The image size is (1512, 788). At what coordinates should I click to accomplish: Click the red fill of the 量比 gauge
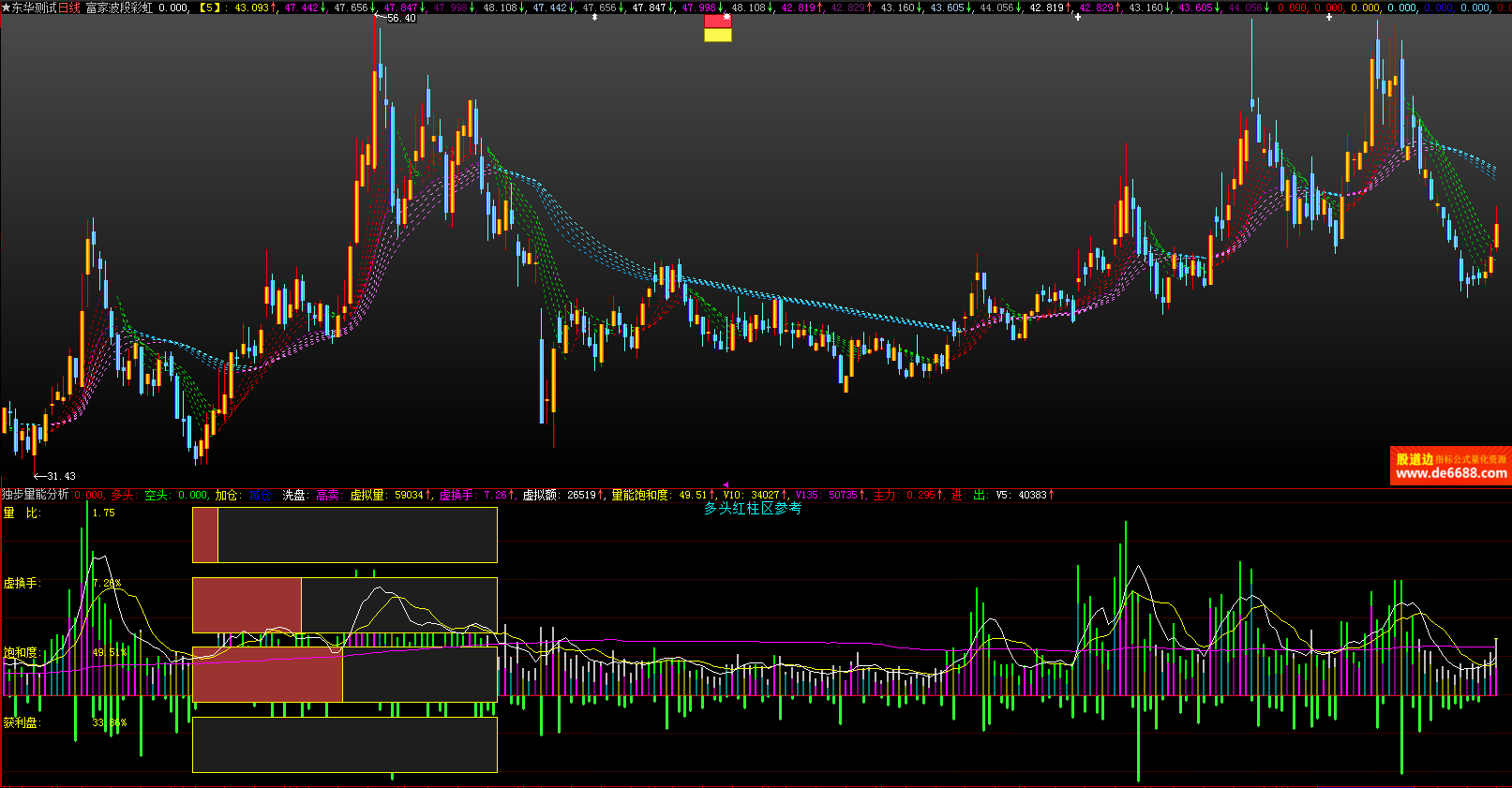tap(204, 535)
